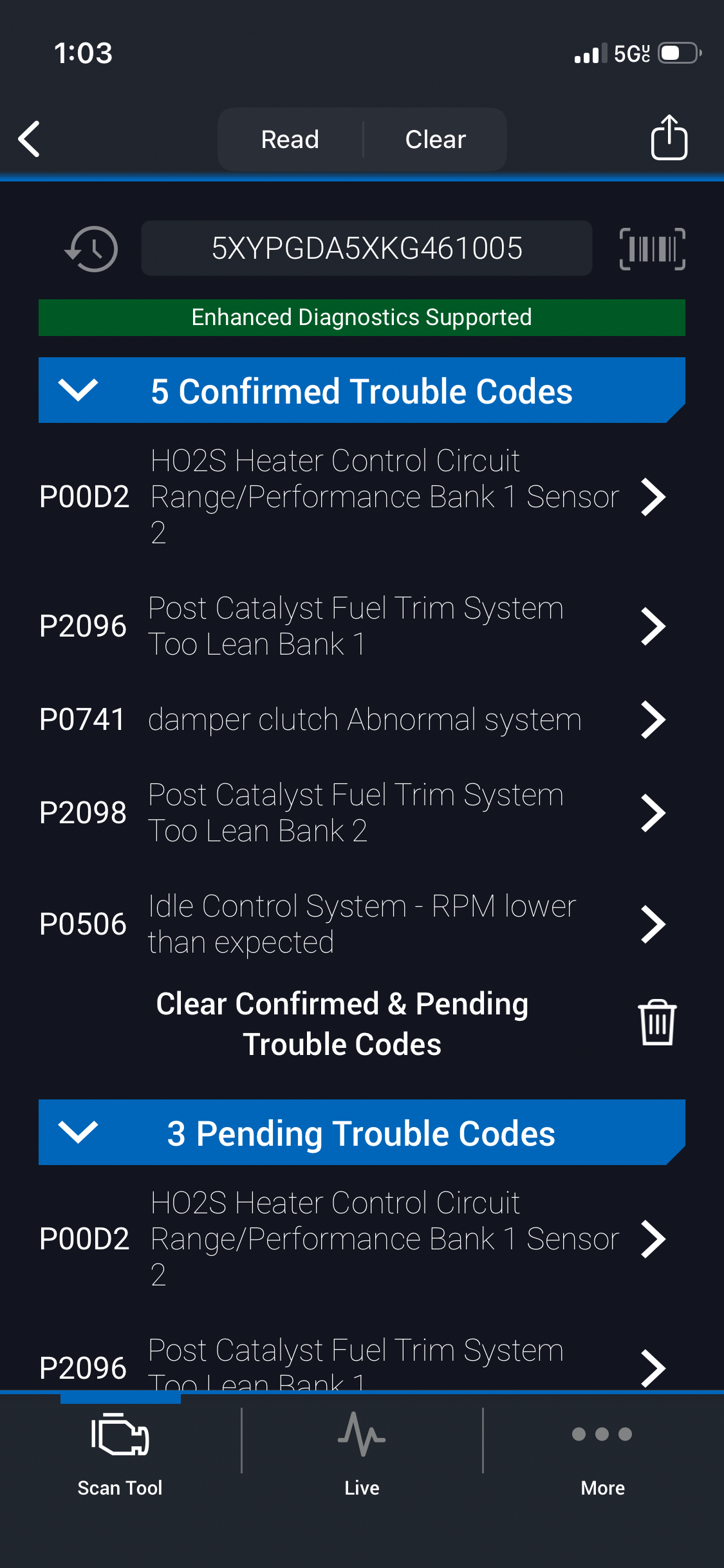Open the Scan Tool engine icon

pos(120,1435)
